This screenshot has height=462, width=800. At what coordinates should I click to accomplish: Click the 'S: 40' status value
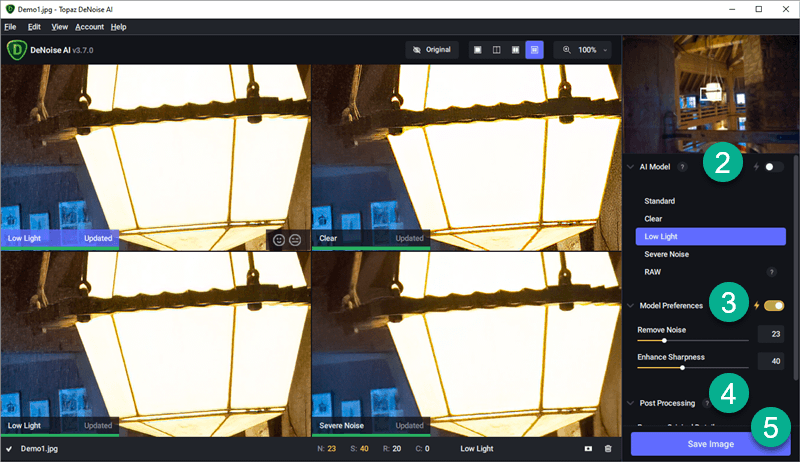[359, 449]
